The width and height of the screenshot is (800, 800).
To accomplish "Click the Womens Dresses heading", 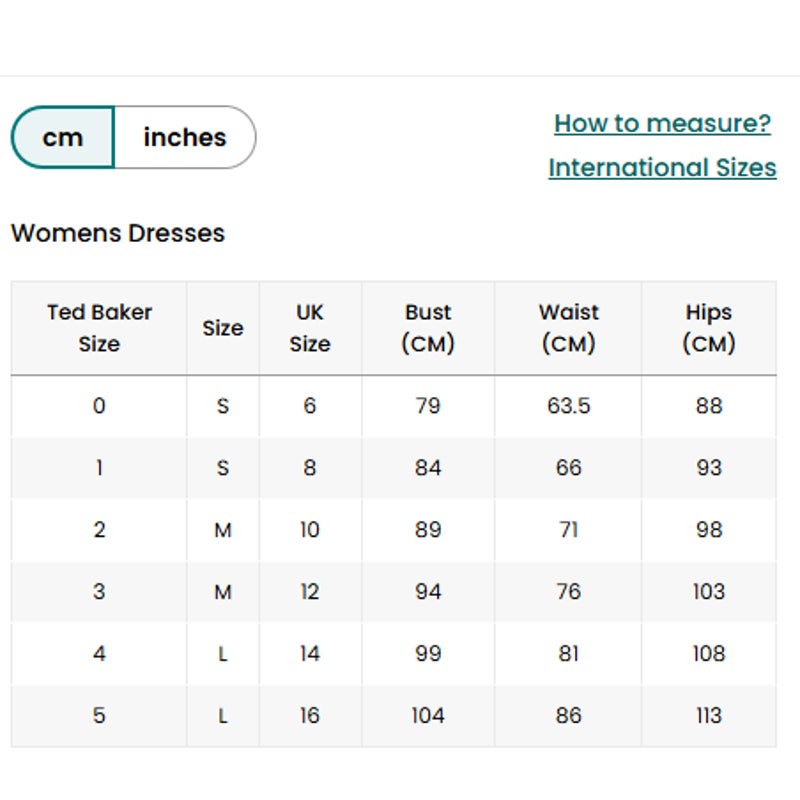I will (118, 233).
